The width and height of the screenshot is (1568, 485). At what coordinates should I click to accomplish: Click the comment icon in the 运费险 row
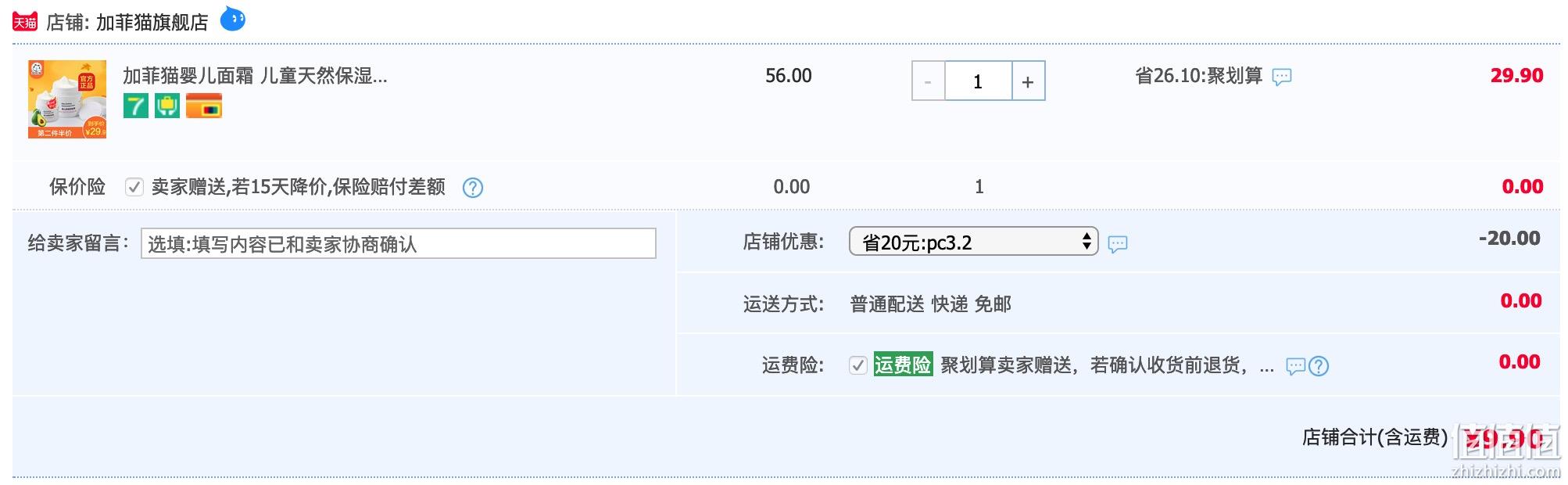pyautogui.click(x=1295, y=366)
